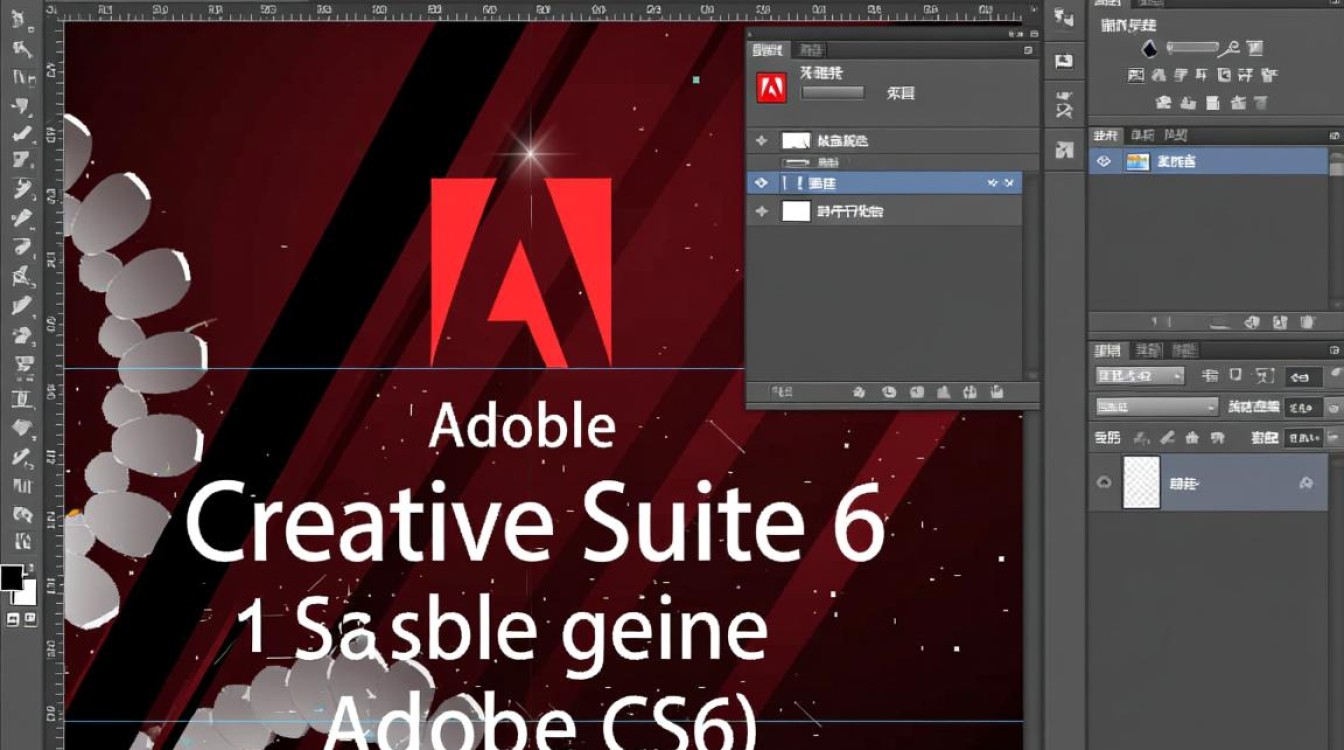Click the foreground color swatch in the toolbar
1344x750 pixels.
(x=13, y=580)
